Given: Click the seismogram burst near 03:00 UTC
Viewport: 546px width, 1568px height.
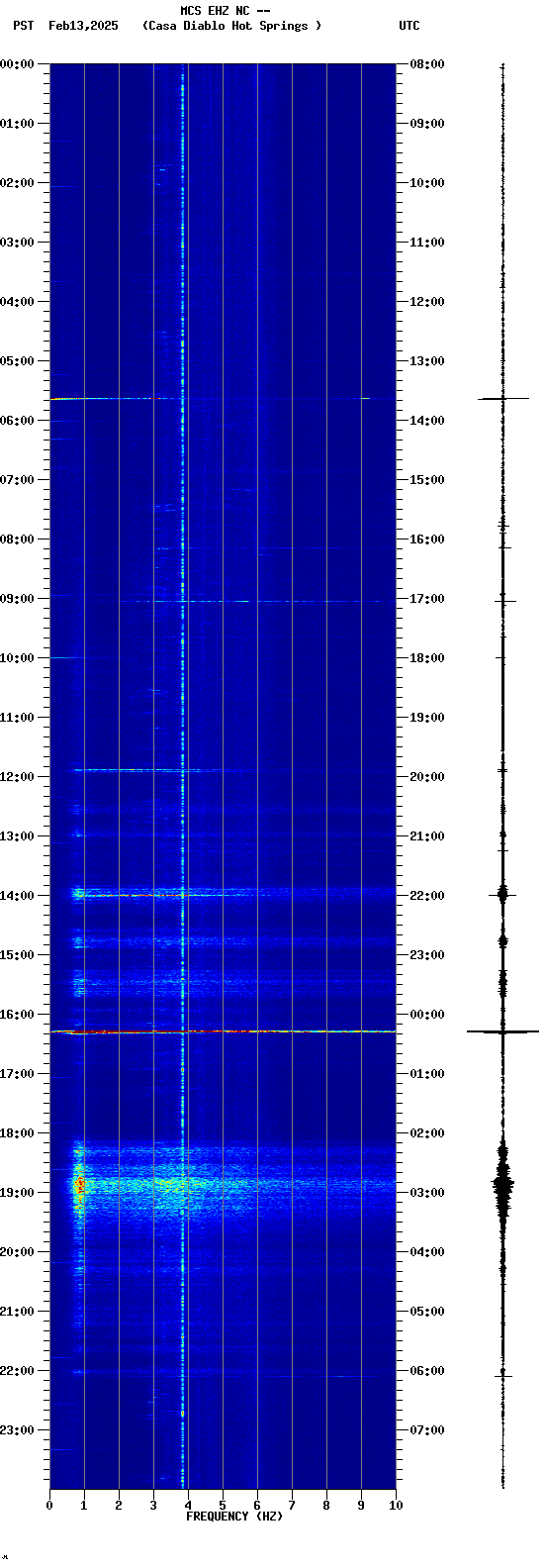Looking at the screenshot, I should pyautogui.click(x=502, y=1183).
